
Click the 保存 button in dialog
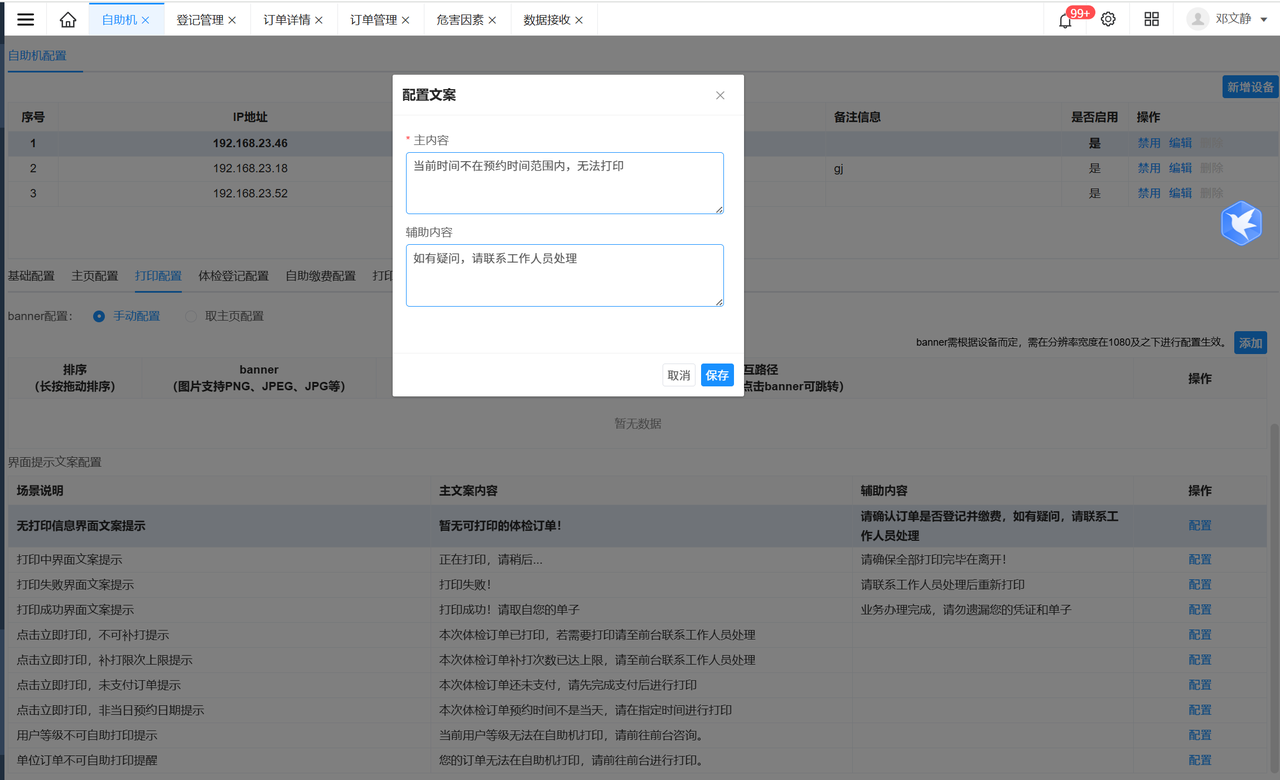click(717, 375)
